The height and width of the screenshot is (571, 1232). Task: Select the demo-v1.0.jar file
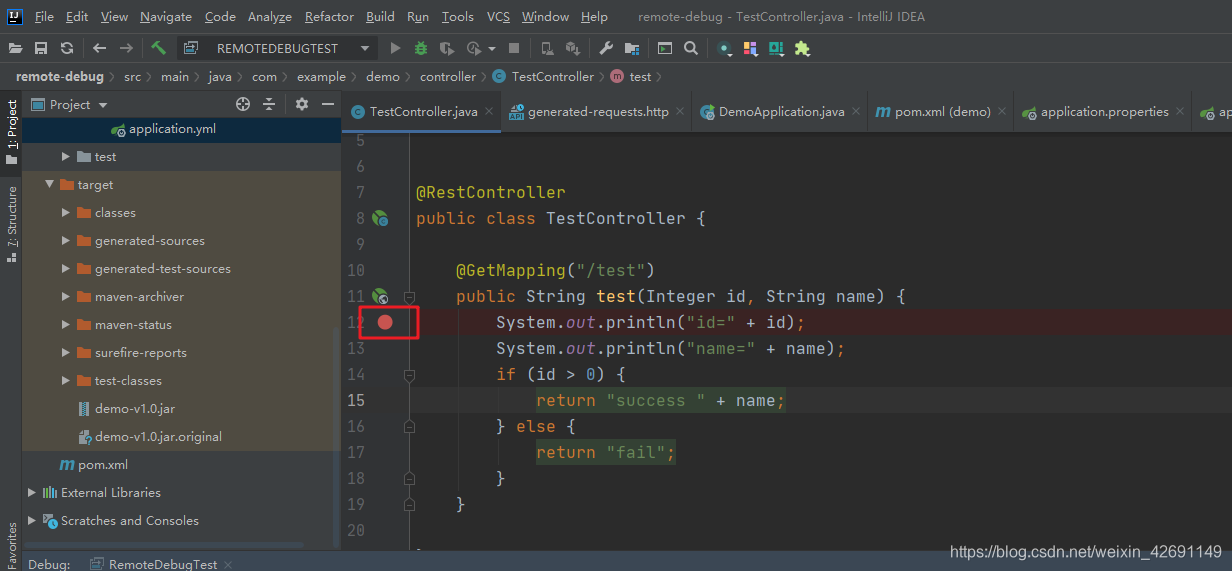[135, 408]
